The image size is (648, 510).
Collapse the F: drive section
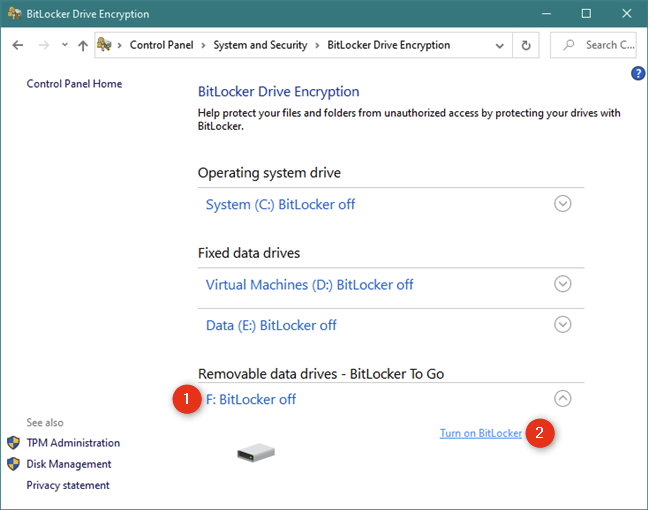(562, 398)
